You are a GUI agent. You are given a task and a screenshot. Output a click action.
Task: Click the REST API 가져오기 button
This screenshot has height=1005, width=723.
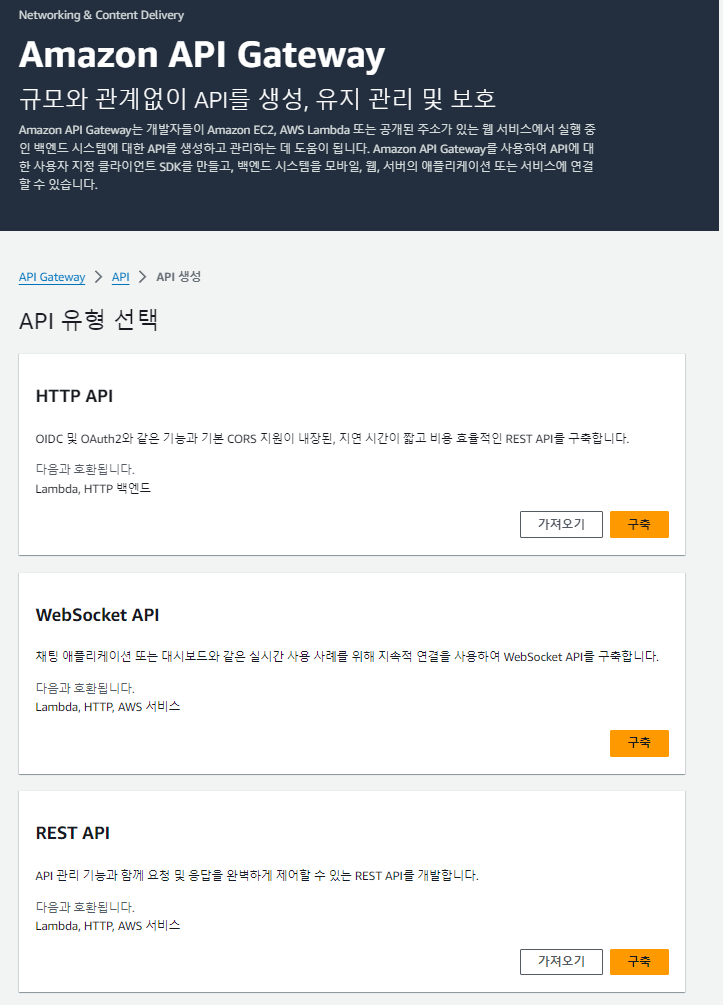click(561, 961)
